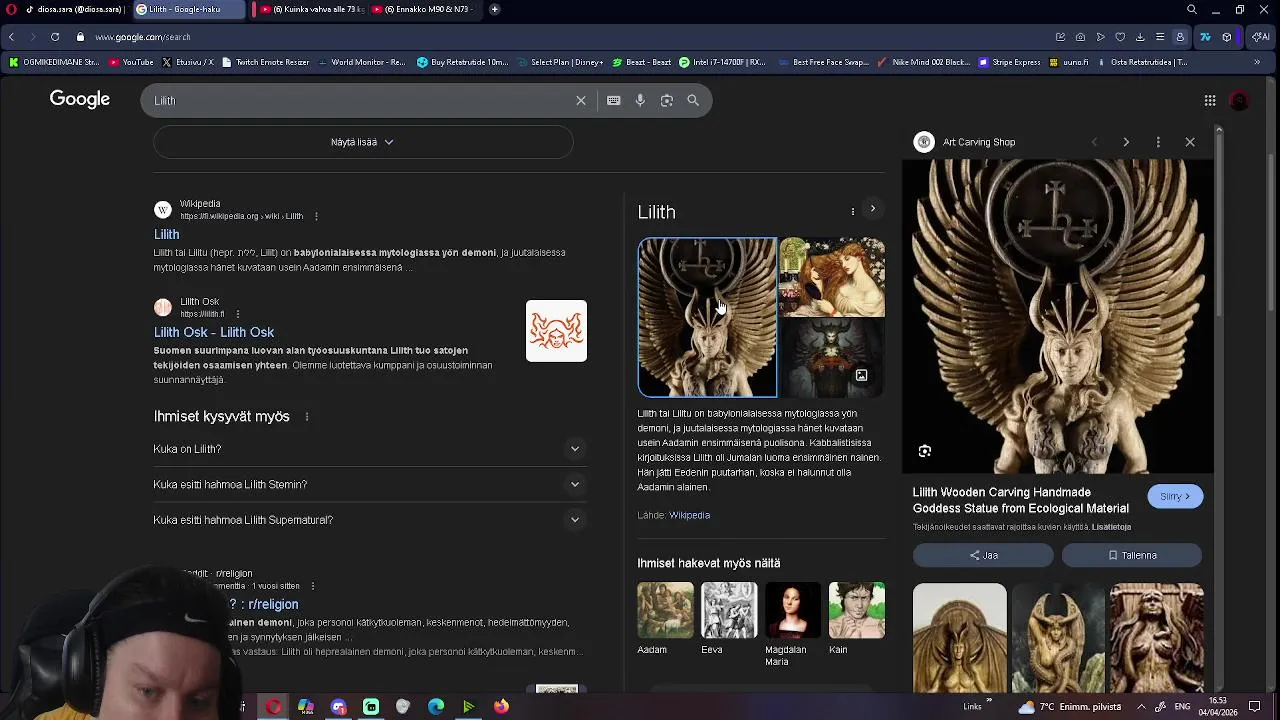The height and width of the screenshot is (720, 1280).
Task: Open Google Lens image search
Action: 667,100
